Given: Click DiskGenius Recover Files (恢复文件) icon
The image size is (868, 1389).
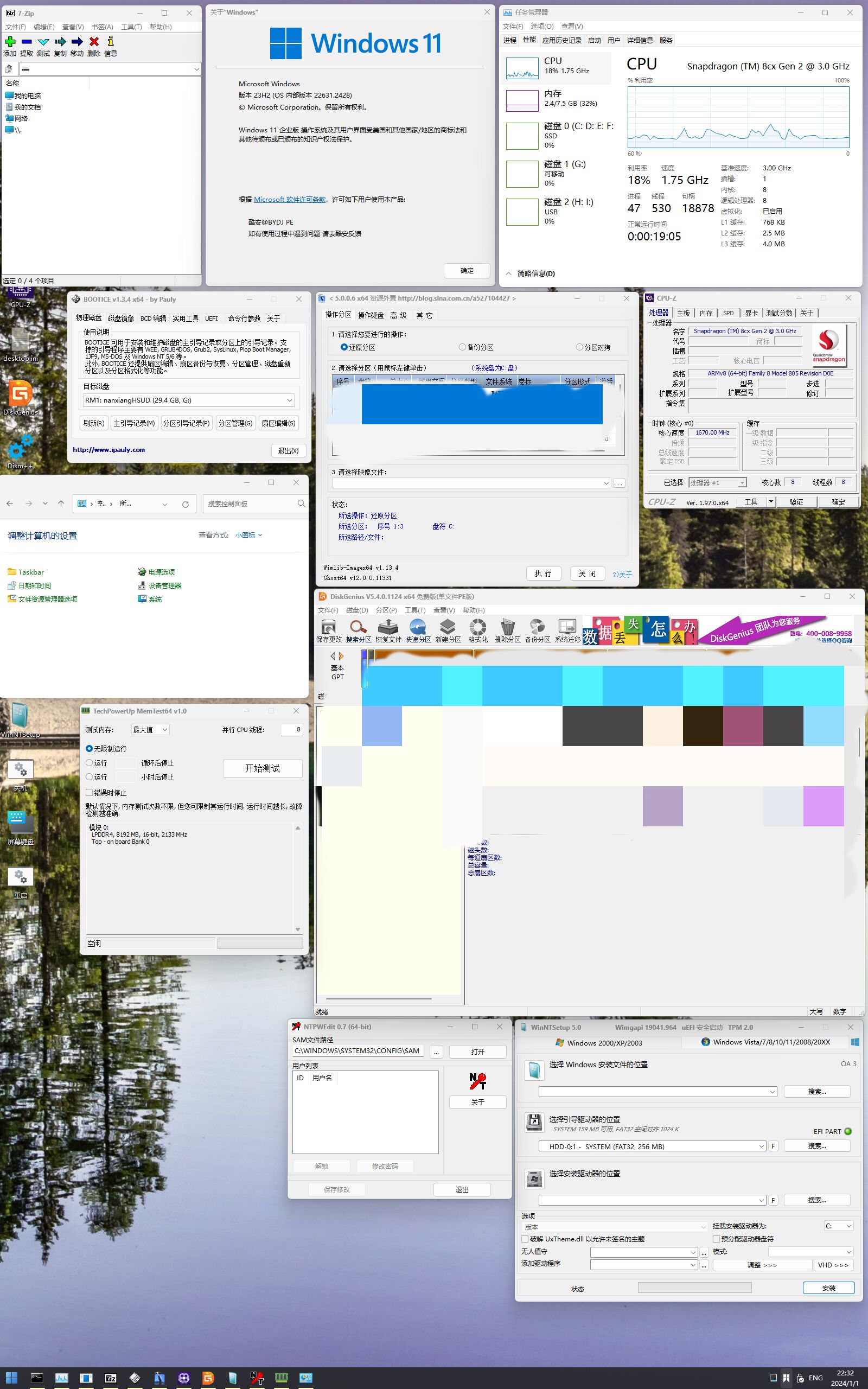Looking at the screenshot, I should [388, 626].
